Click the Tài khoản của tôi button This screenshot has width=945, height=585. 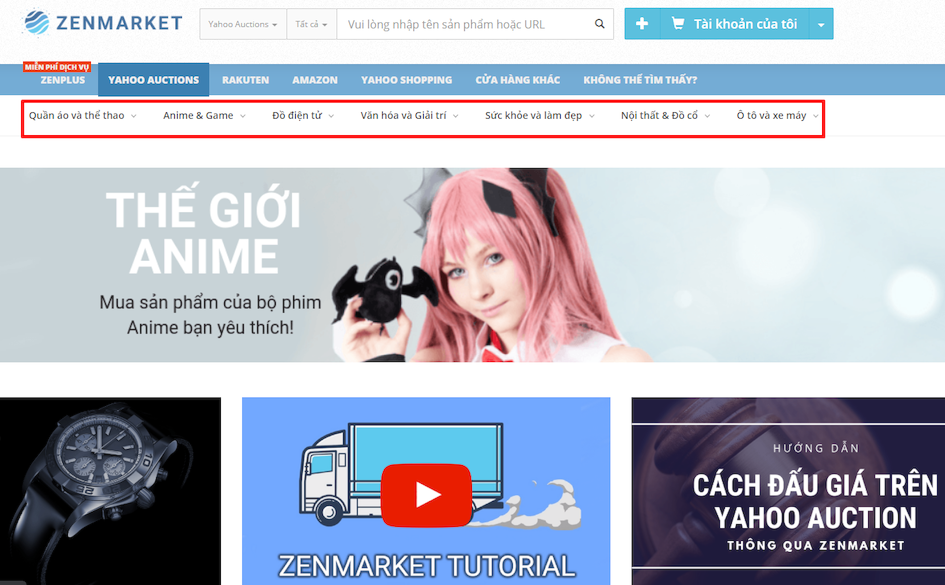click(735, 23)
